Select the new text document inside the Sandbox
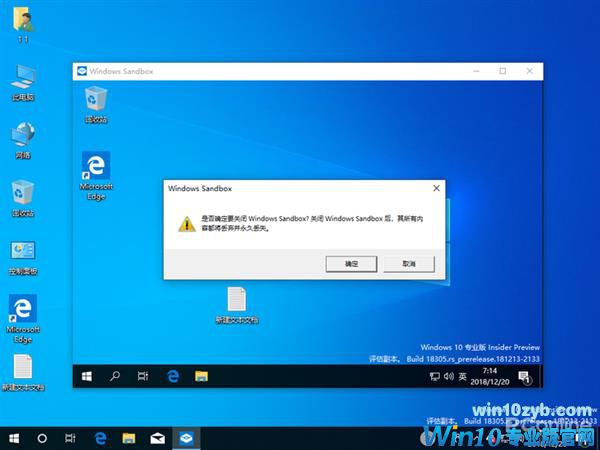 pos(237,305)
